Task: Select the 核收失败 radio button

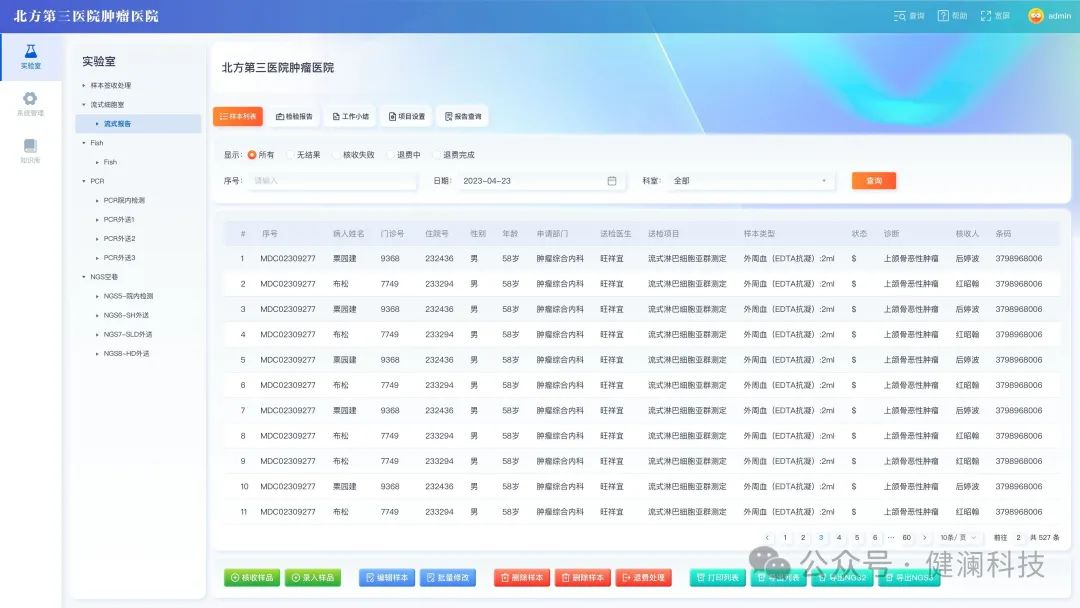Action: pos(337,155)
